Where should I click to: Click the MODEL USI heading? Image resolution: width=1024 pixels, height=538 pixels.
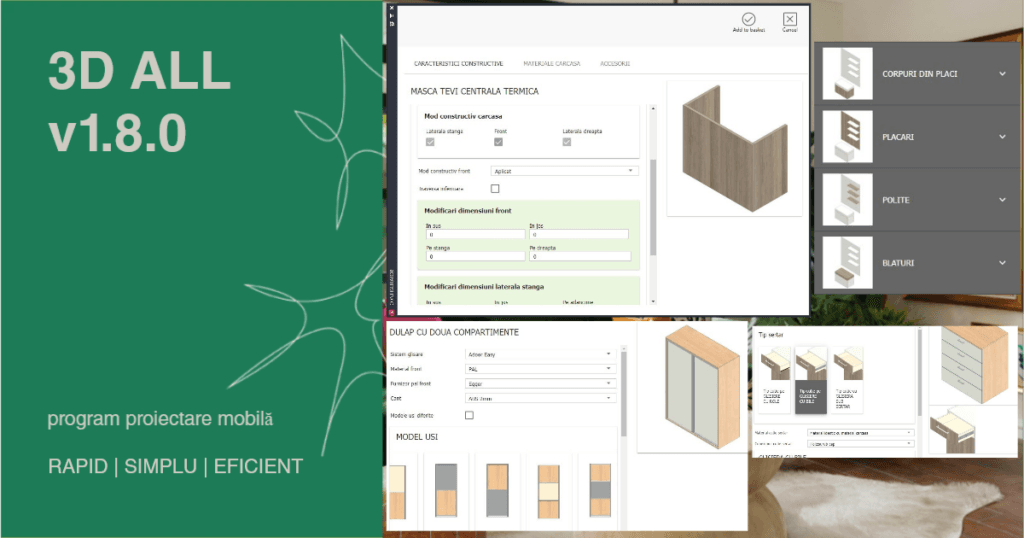pos(417,437)
